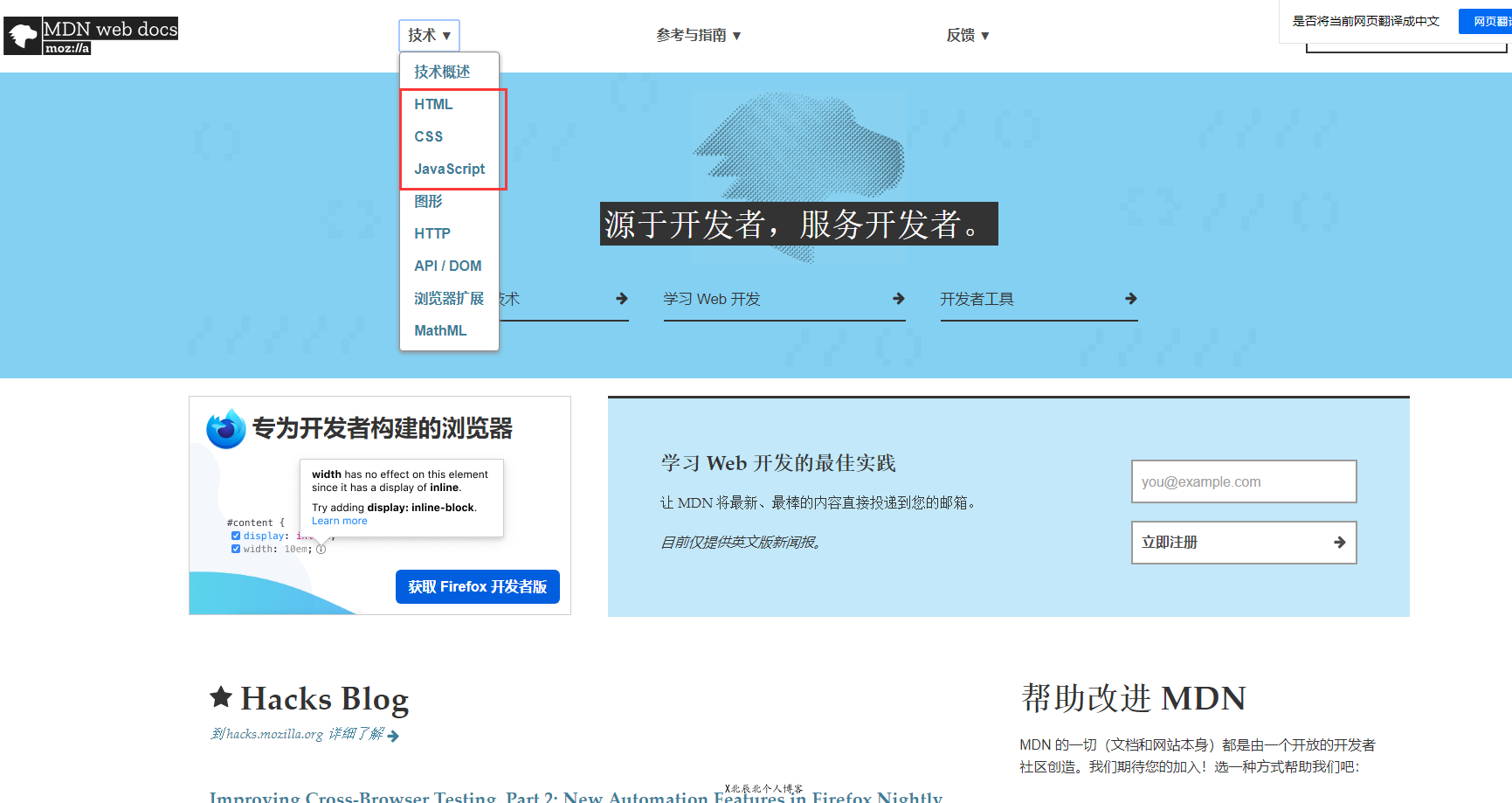This screenshot has width=1512, height=803.
Task: Select HTML from the 技术 menu
Action: 433,104
